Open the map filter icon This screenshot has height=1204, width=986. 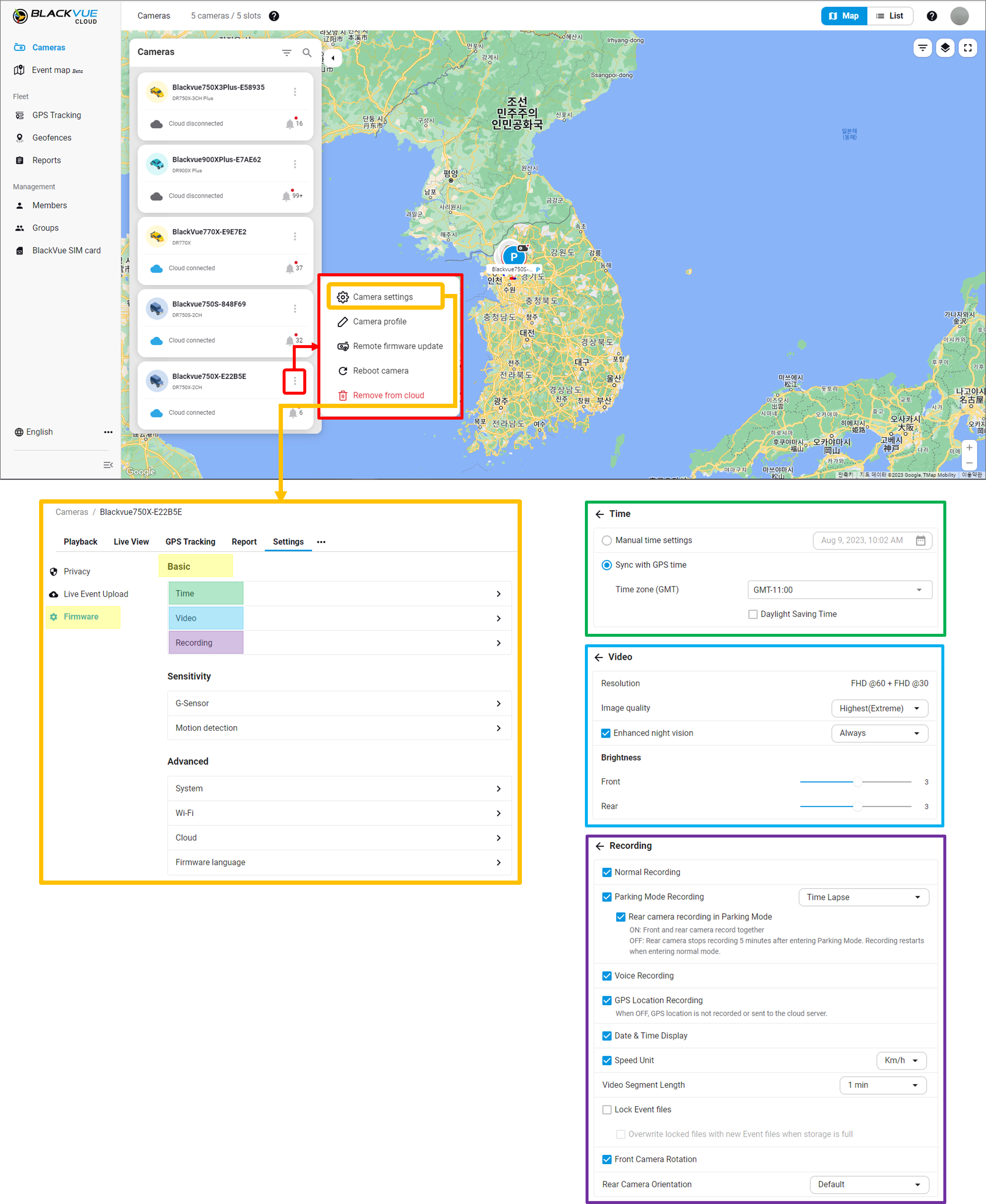click(x=922, y=48)
